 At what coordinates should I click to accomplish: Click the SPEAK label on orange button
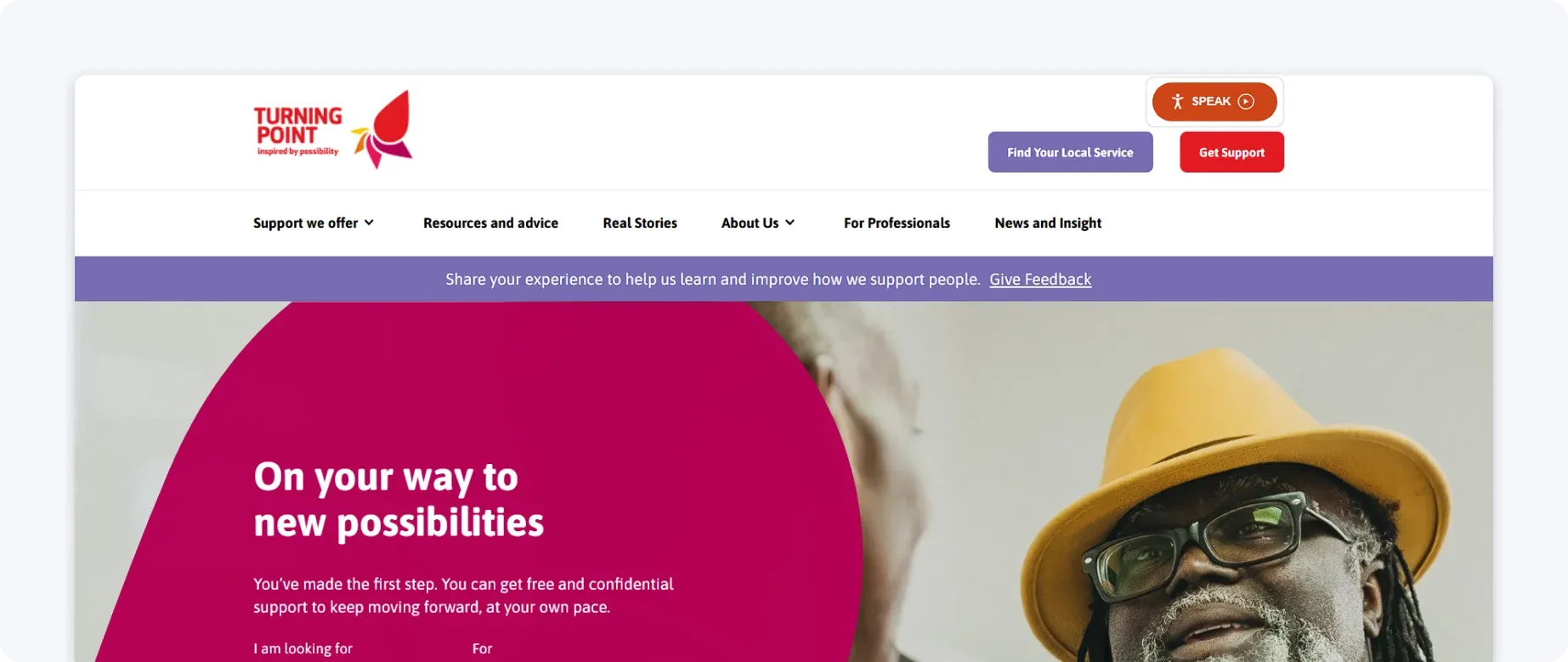(x=1211, y=101)
